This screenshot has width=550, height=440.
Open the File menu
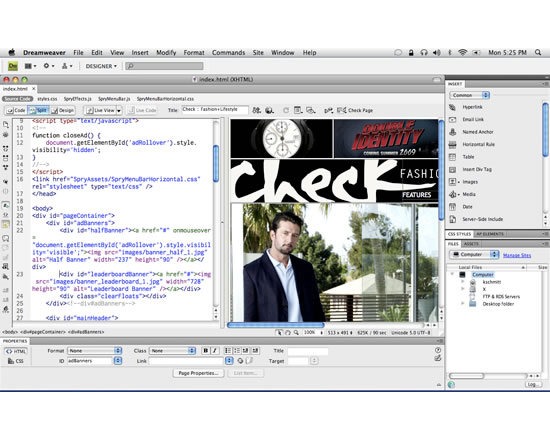(x=78, y=53)
